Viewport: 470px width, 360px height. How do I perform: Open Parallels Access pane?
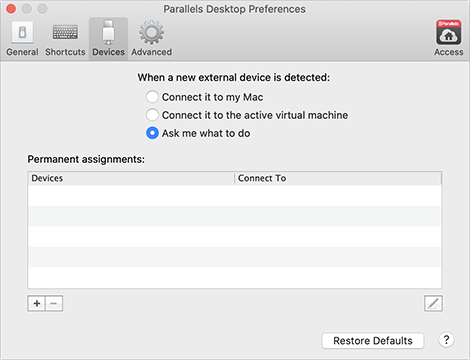point(448,38)
